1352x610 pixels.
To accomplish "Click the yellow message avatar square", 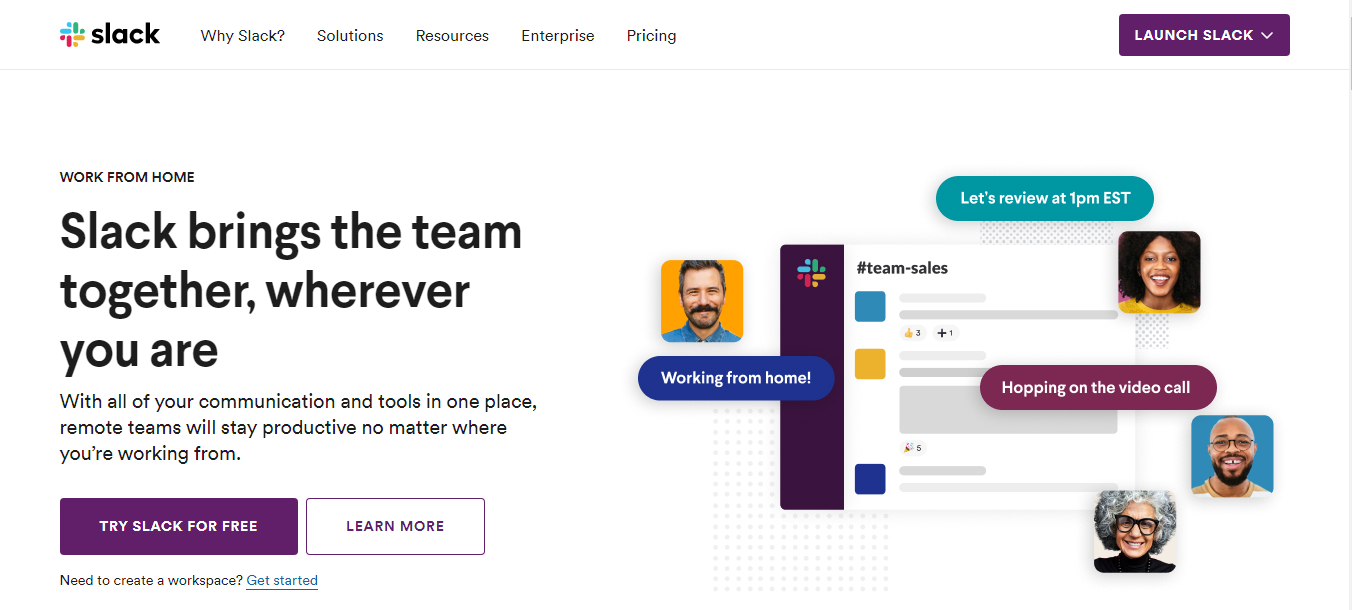I will coord(870,364).
